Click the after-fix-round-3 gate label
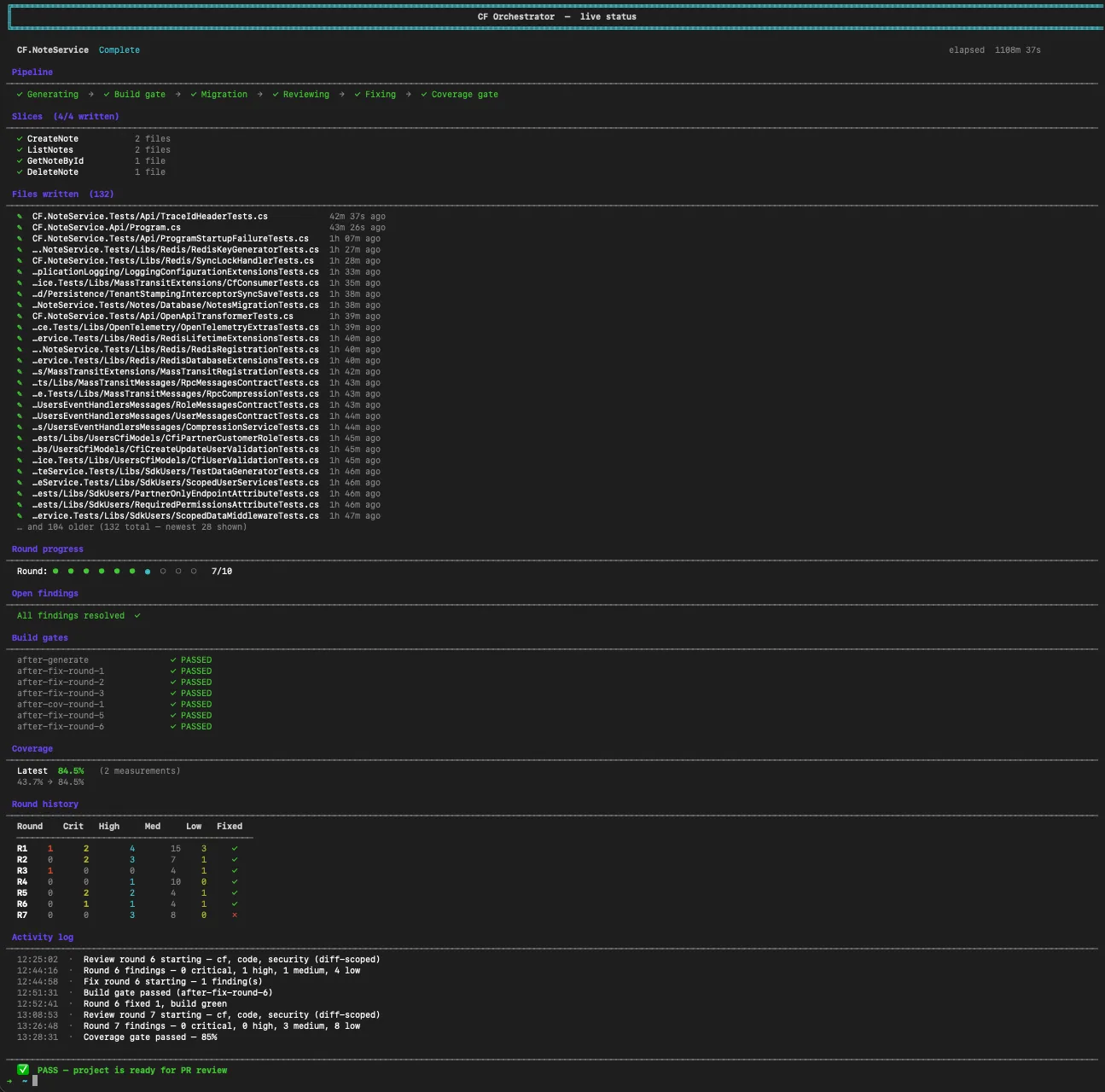The image size is (1105, 1092). coord(61,694)
